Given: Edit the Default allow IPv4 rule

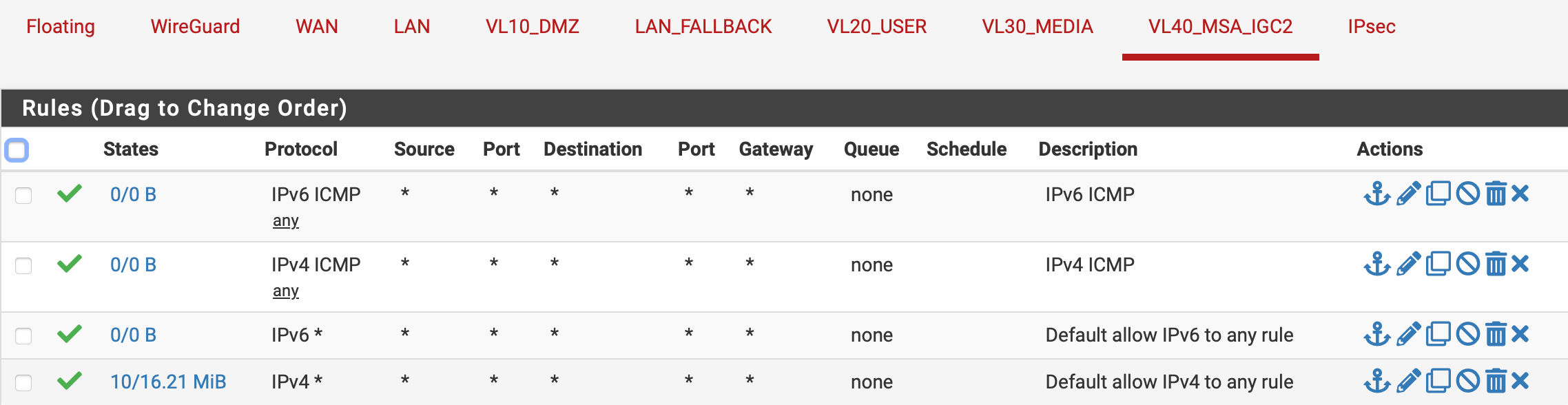Looking at the screenshot, I should (x=1409, y=382).
